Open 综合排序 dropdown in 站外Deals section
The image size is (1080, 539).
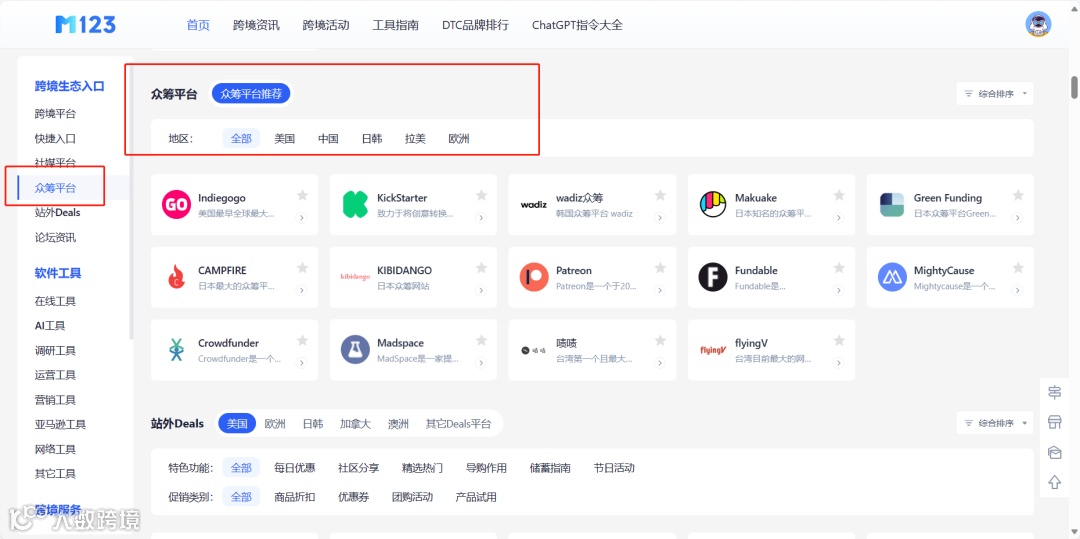coord(995,423)
